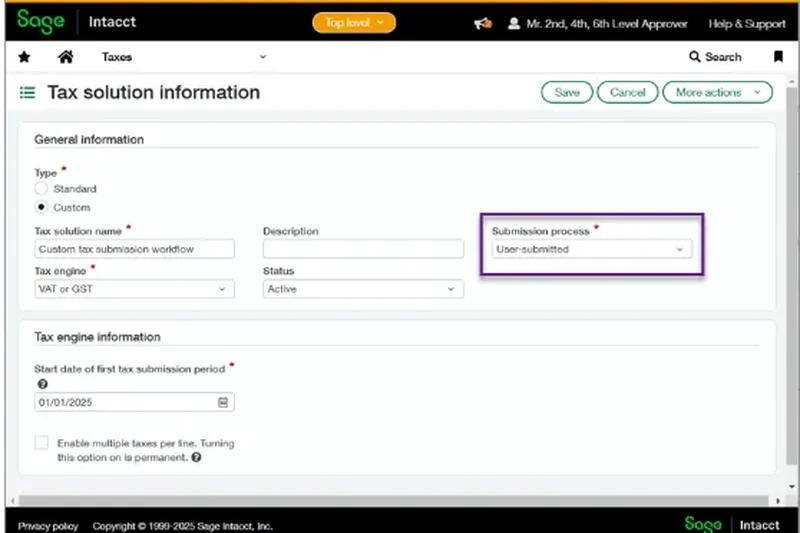Select the Standard type radio button

[x=41, y=188]
